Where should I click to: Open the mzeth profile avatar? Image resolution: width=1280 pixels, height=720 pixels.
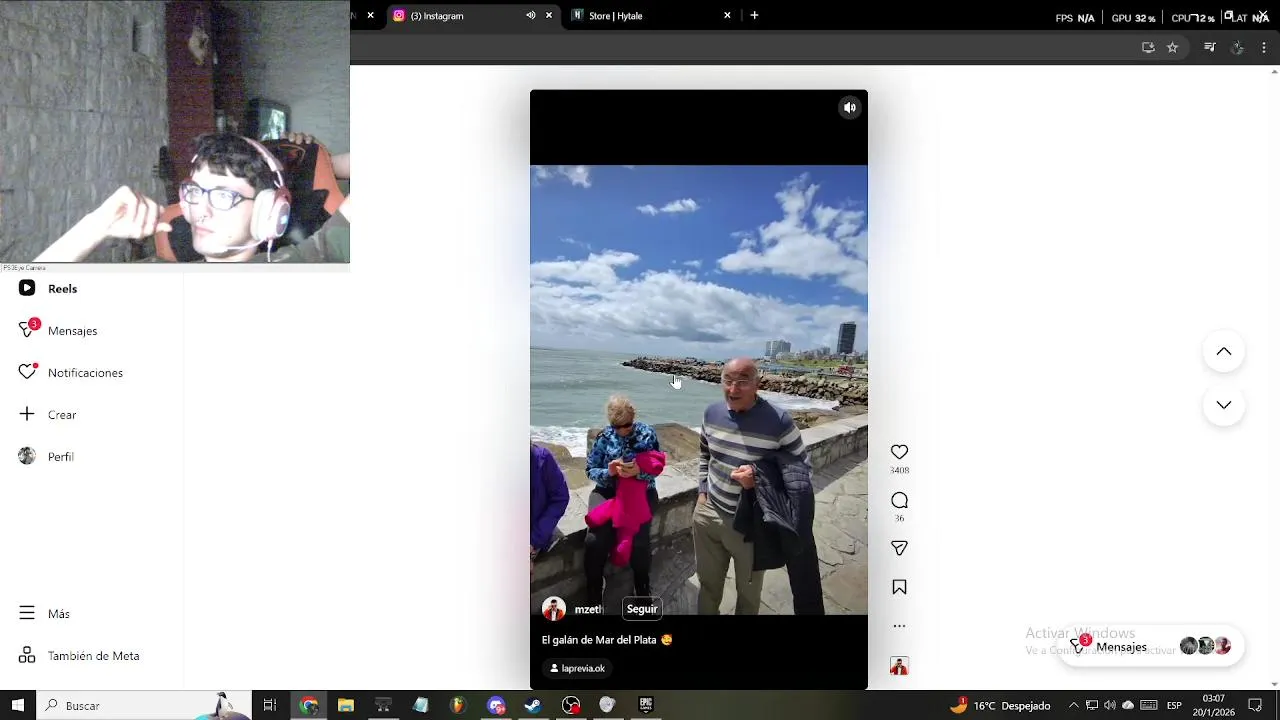point(553,609)
